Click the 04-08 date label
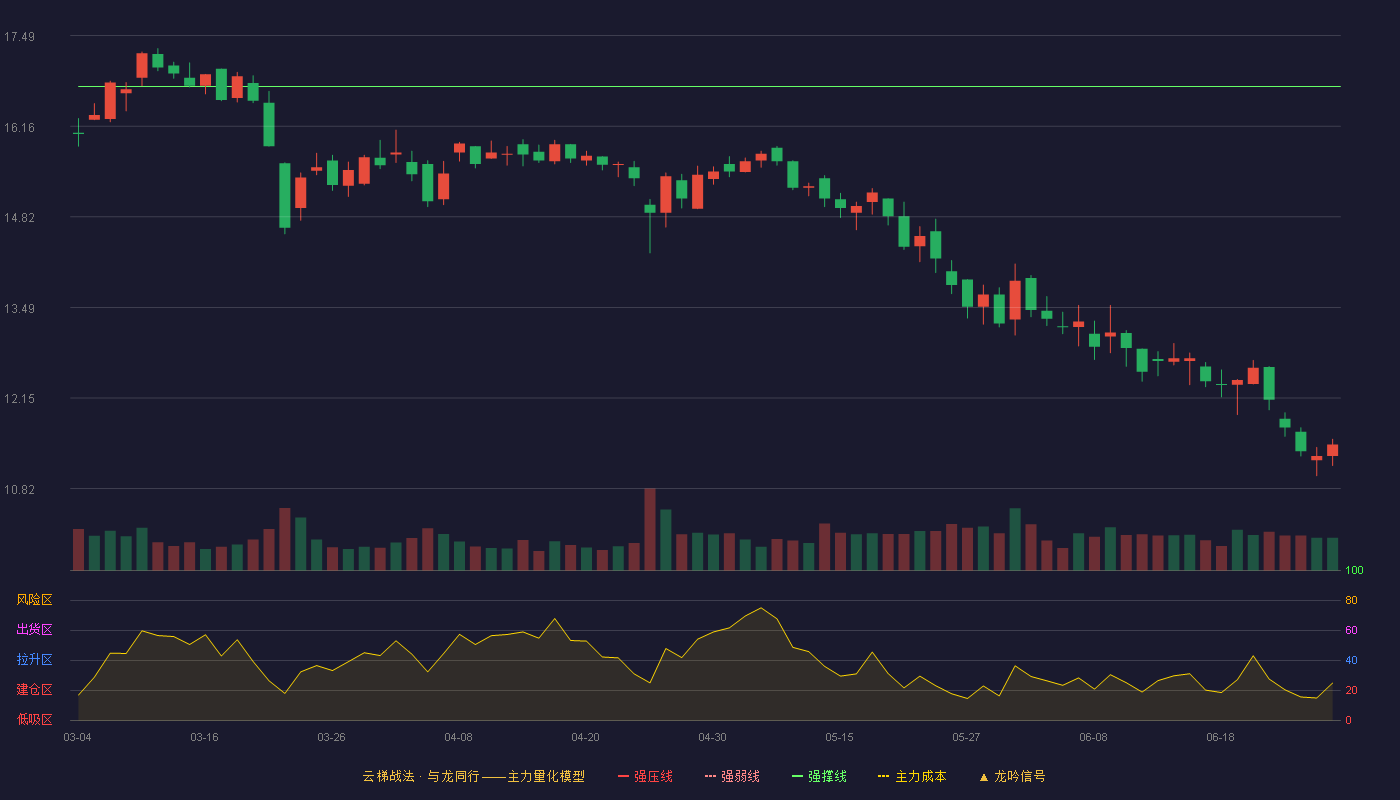Screen dimensions: 1400x800 pos(458,737)
